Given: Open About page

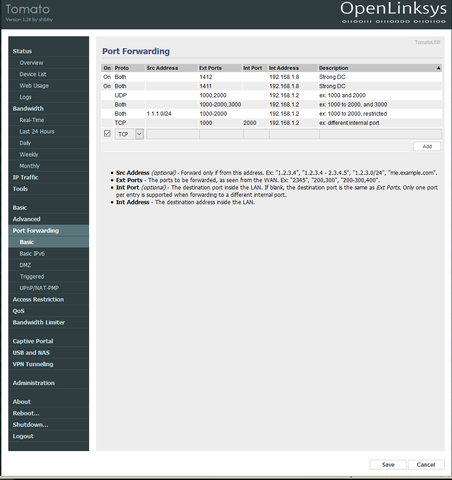Looking at the screenshot, I should [x=21, y=402].
